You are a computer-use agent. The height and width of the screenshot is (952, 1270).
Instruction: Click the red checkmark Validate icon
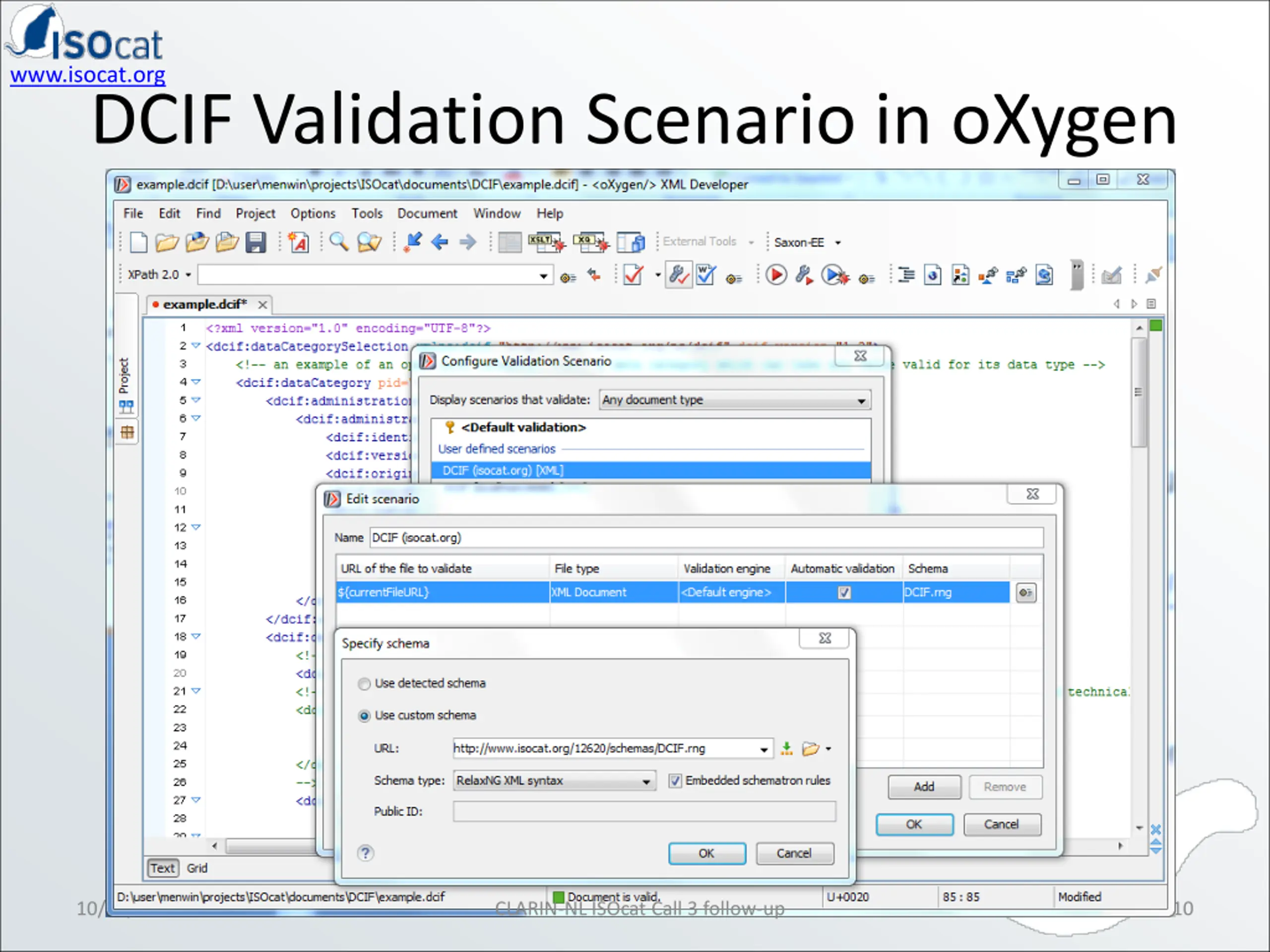click(634, 275)
